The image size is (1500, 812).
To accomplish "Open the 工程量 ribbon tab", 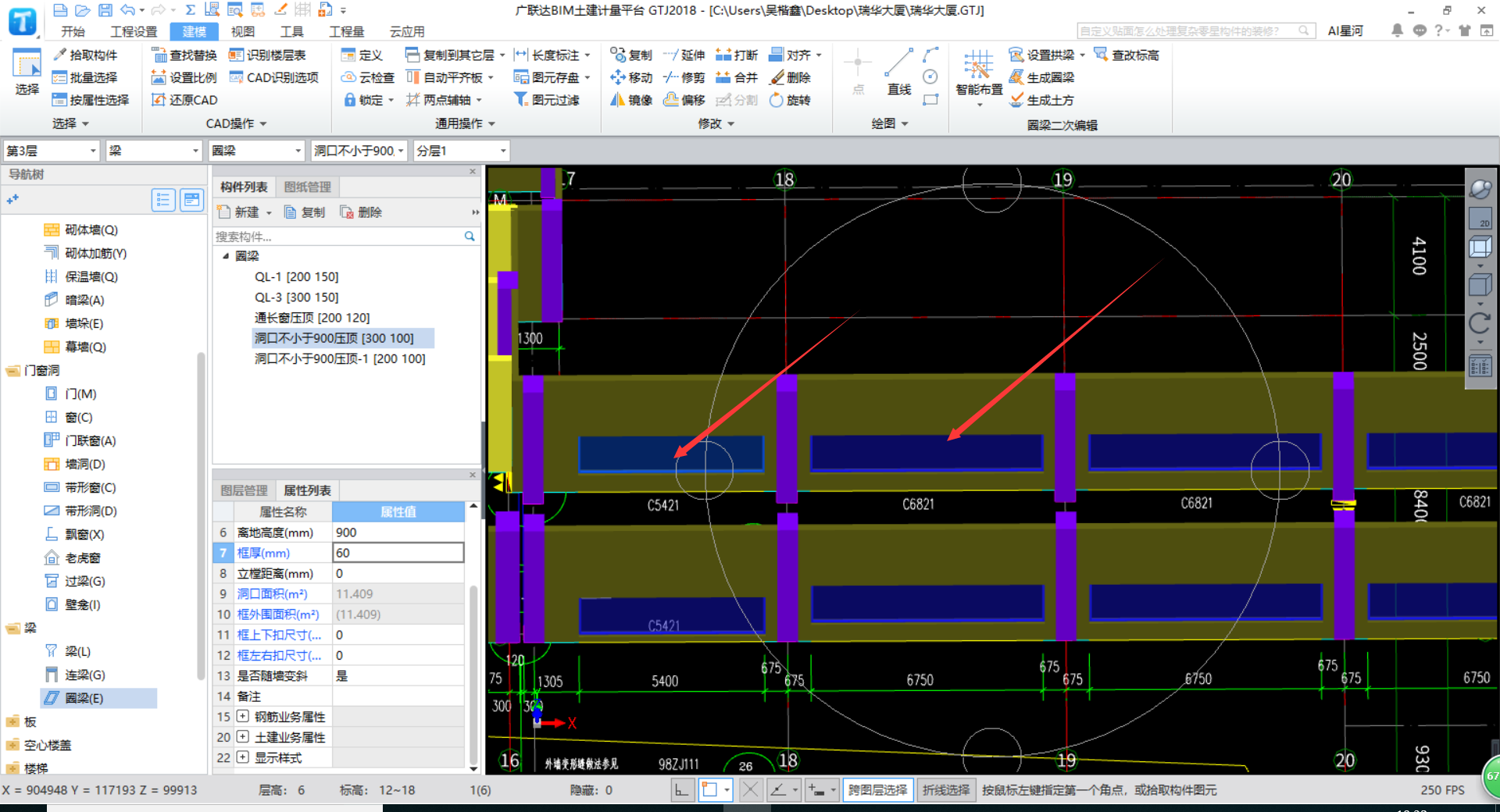I will coord(346,31).
